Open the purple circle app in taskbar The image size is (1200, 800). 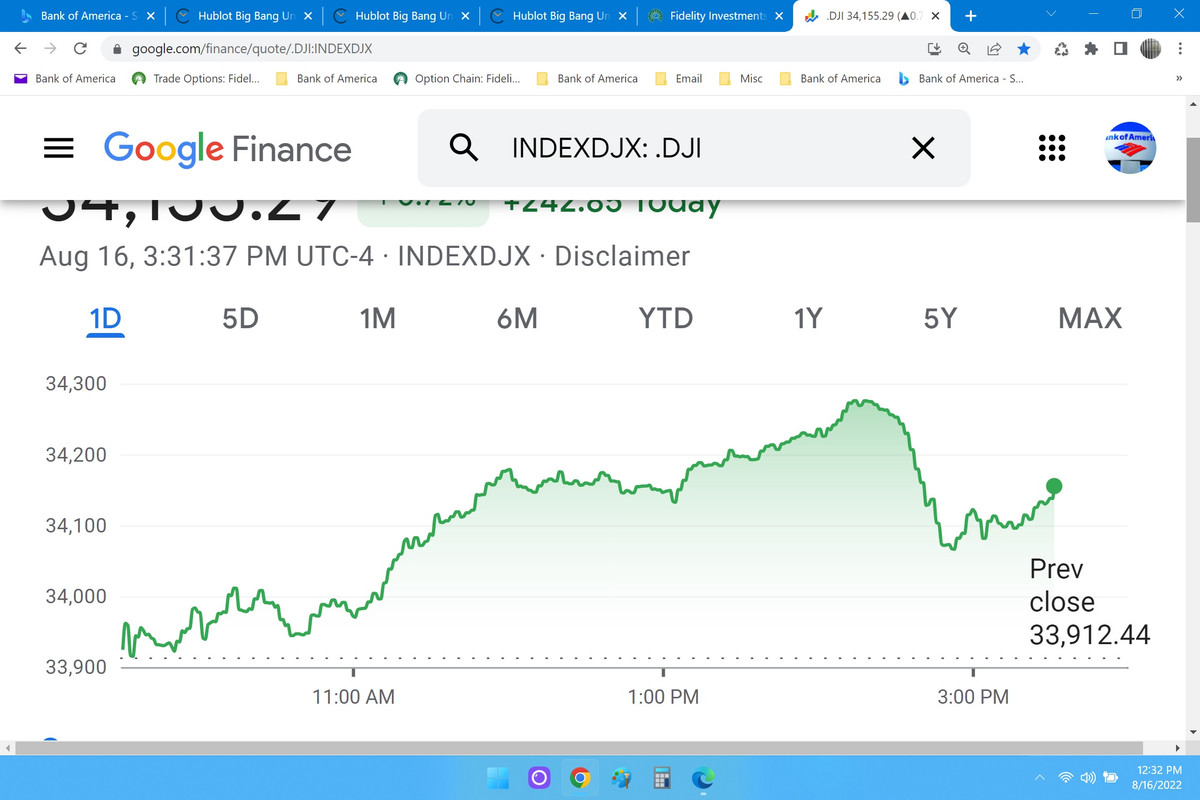[538, 777]
